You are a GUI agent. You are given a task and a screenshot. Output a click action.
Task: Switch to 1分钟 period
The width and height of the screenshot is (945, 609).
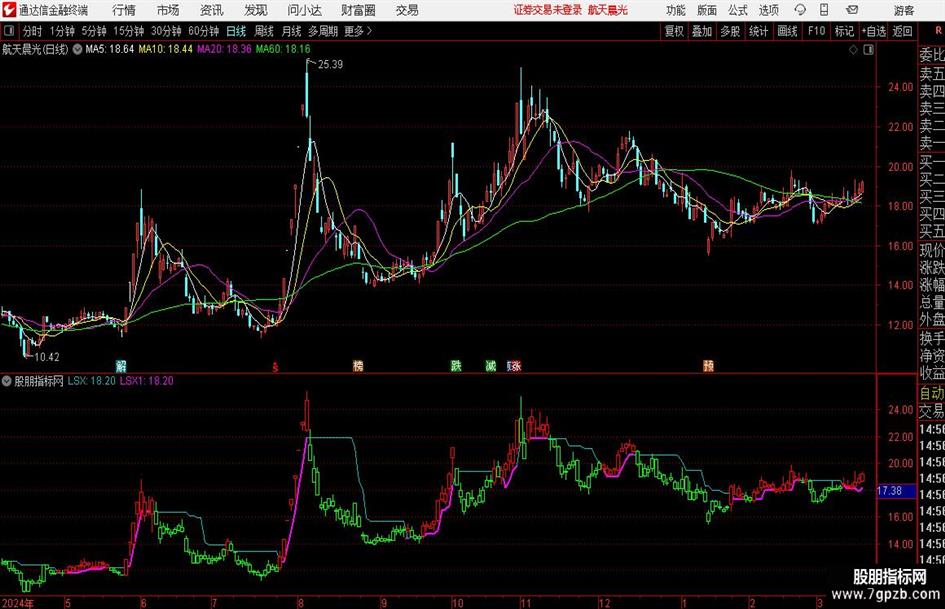pos(61,31)
